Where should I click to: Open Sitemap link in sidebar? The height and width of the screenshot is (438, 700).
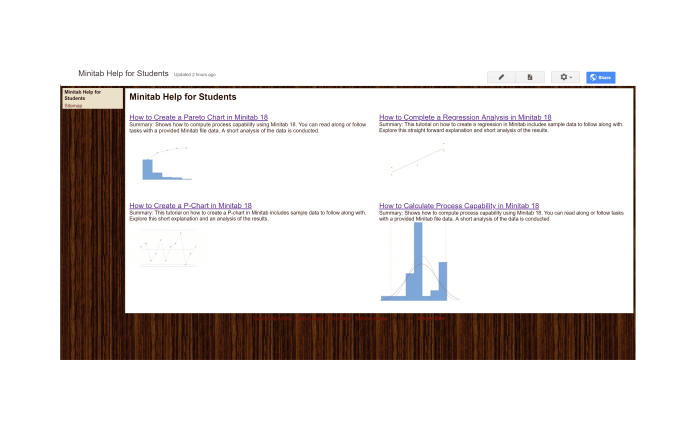point(73,106)
